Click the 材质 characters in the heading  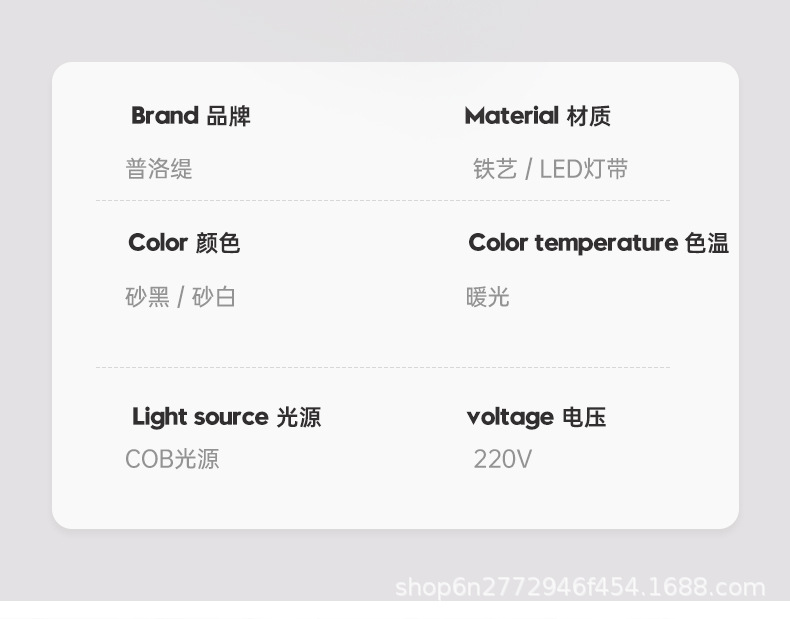point(588,116)
